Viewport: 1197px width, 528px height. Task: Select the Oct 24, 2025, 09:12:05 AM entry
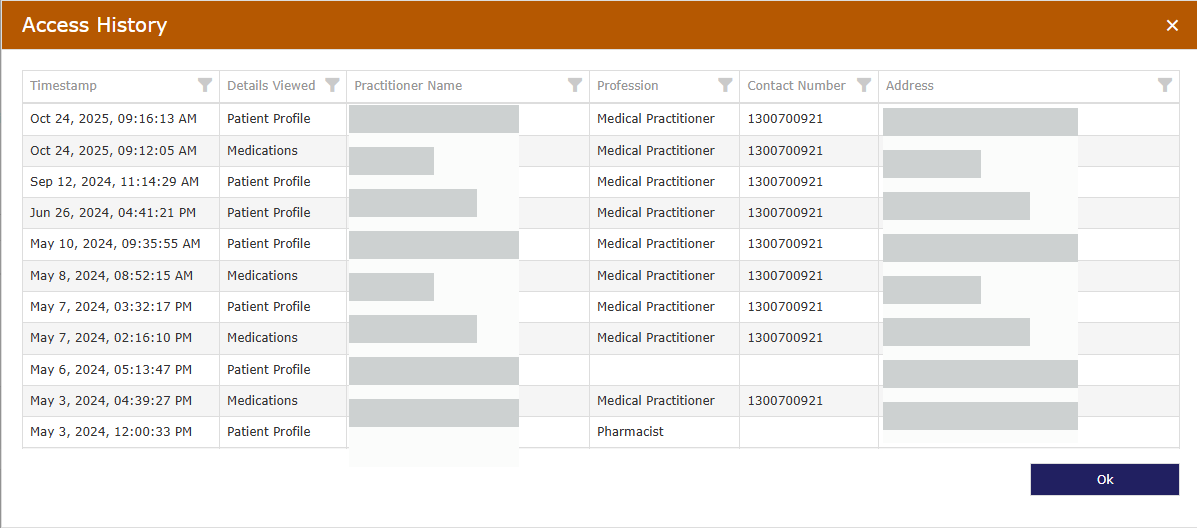pyautogui.click(x=113, y=151)
